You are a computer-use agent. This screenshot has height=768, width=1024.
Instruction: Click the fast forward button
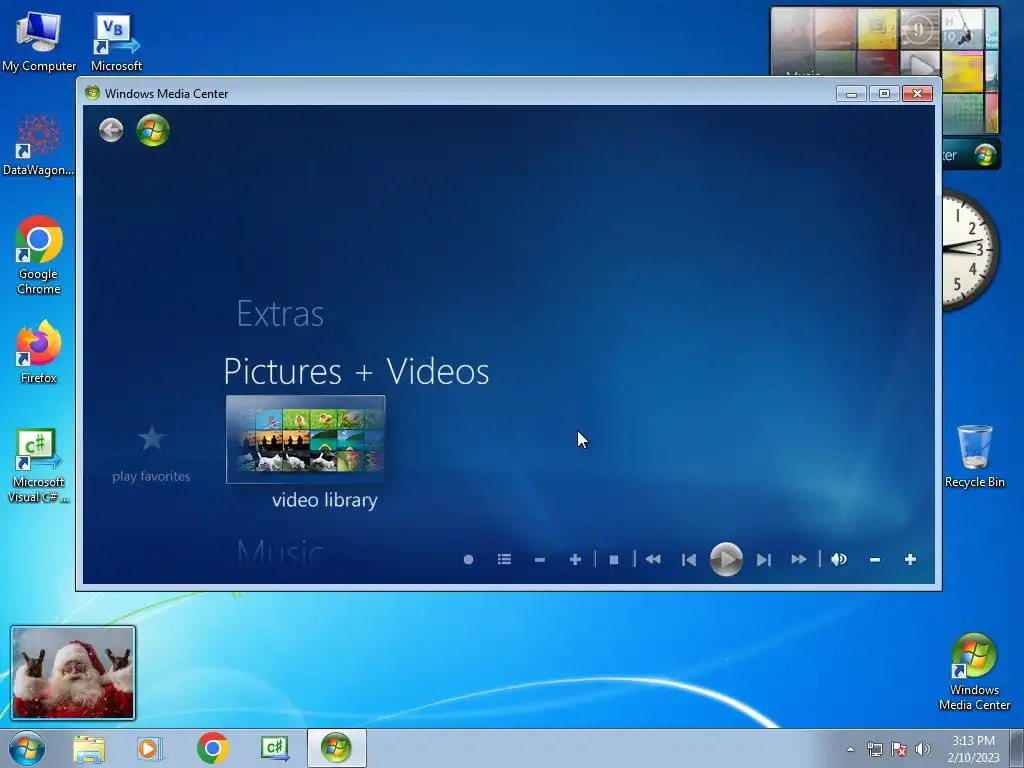coord(799,559)
